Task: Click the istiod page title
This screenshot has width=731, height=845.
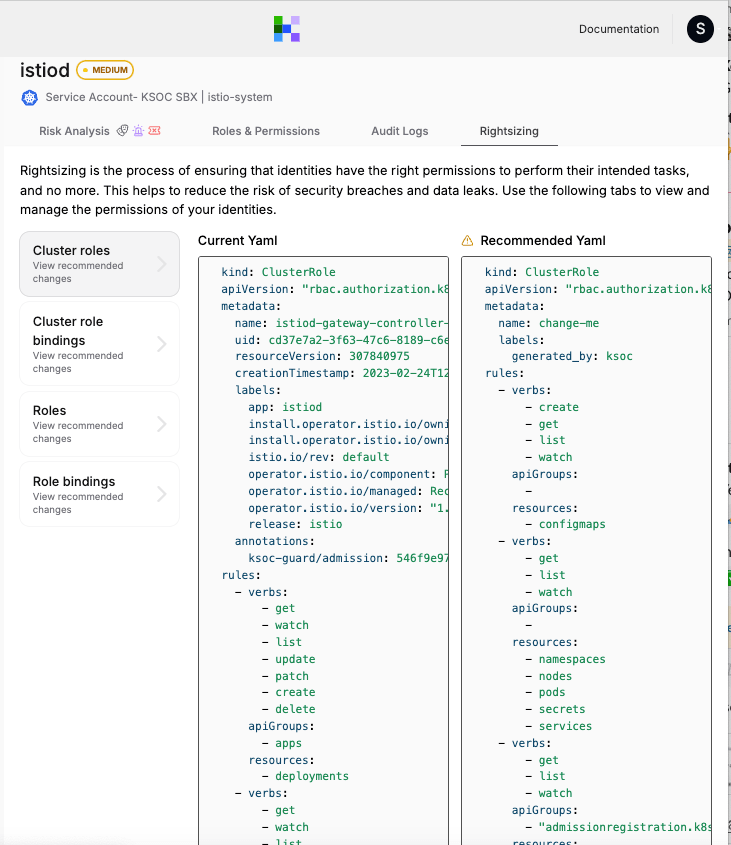Action: point(45,70)
